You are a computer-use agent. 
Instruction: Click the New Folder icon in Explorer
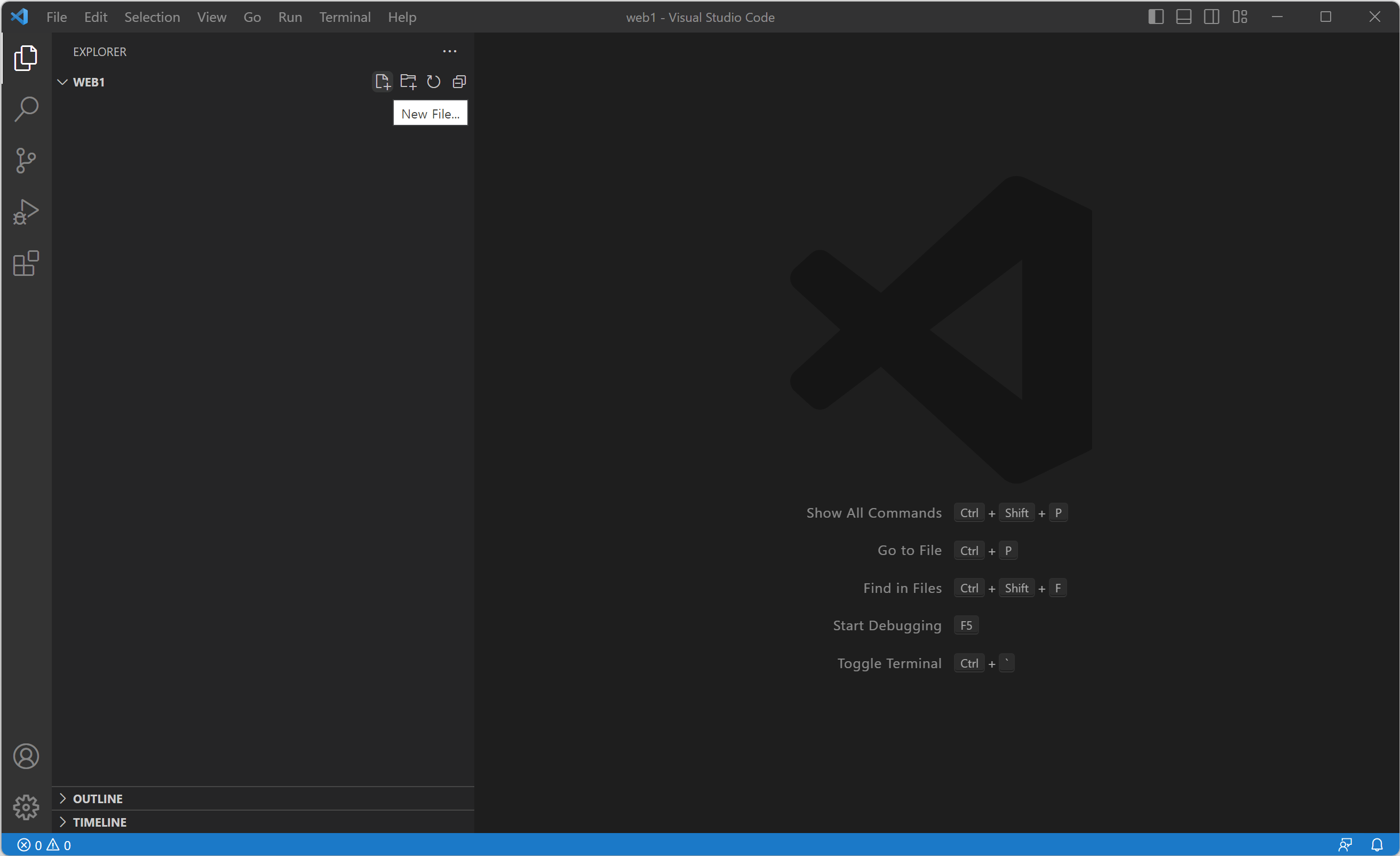coord(408,82)
